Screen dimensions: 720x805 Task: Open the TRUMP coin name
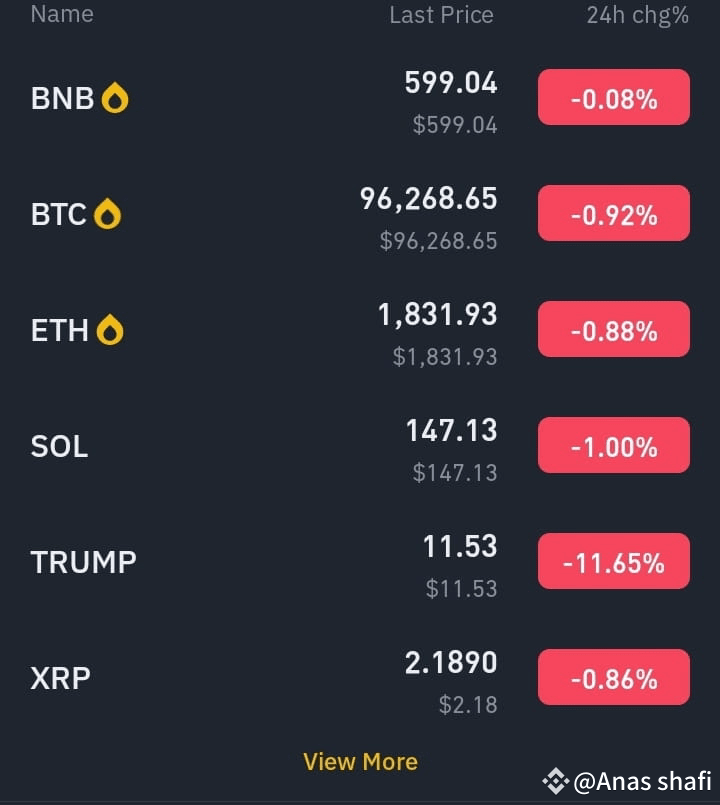point(84,562)
